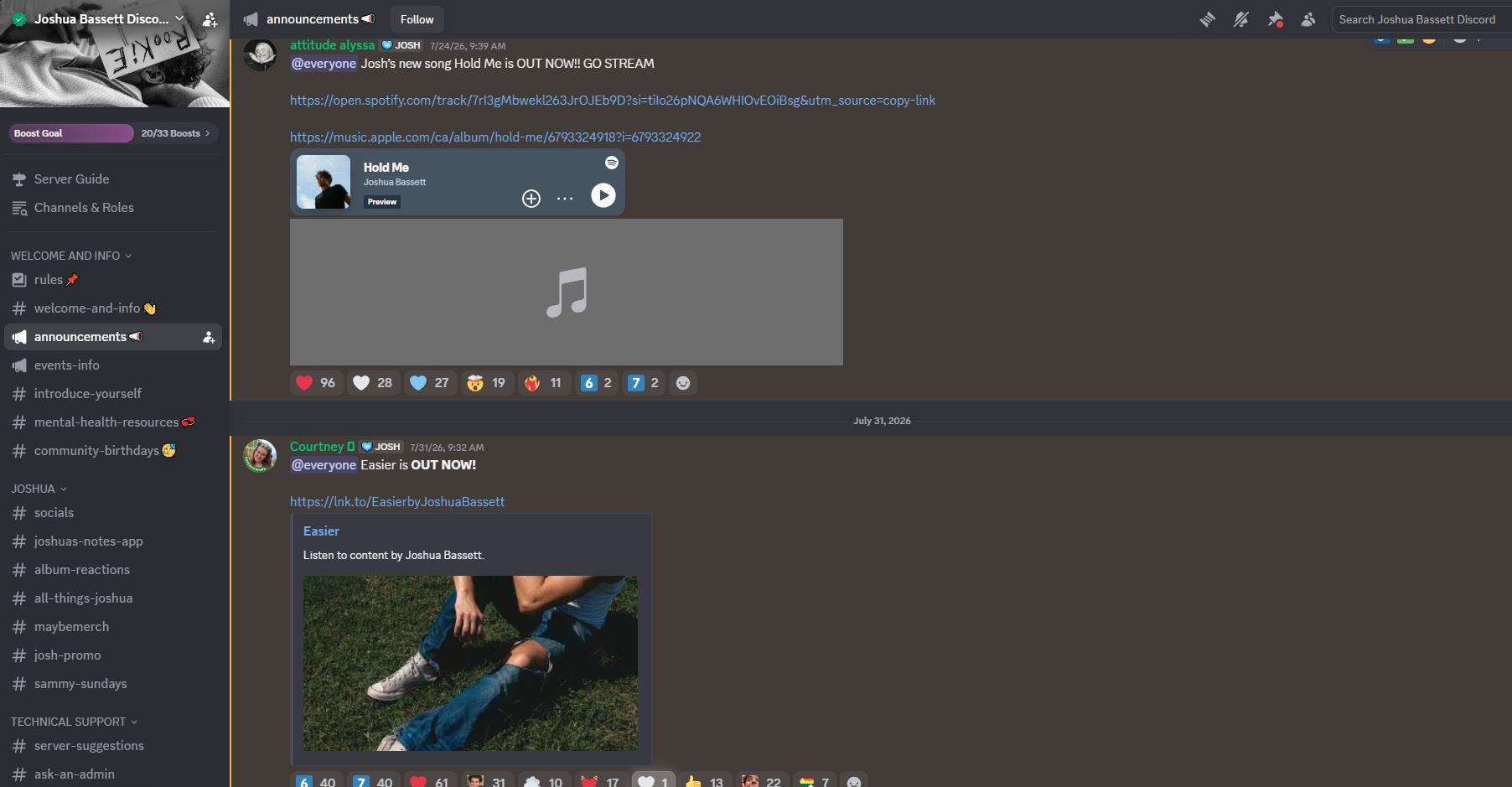Open the open.spotify.com track link
Screen dimensions: 1512x787
[x=613, y=101]
